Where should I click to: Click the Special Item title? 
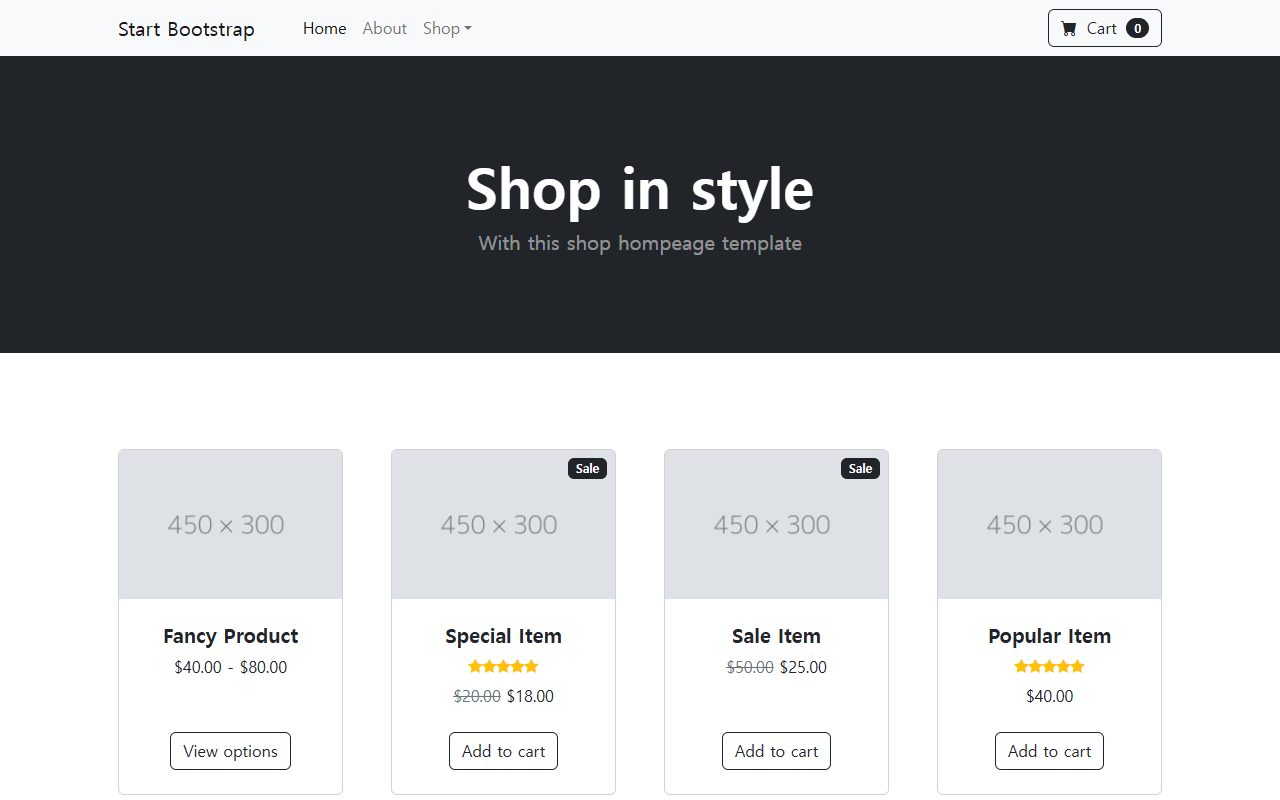point(503,636)
